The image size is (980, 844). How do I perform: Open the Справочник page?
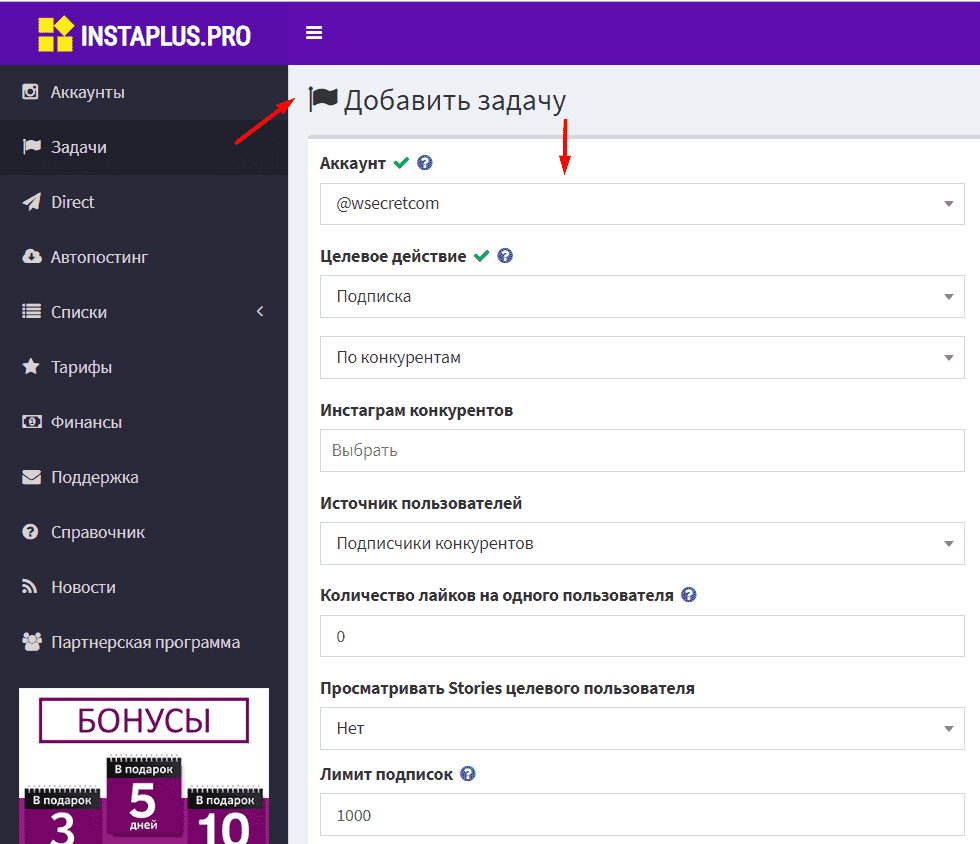tap(144, 532)
